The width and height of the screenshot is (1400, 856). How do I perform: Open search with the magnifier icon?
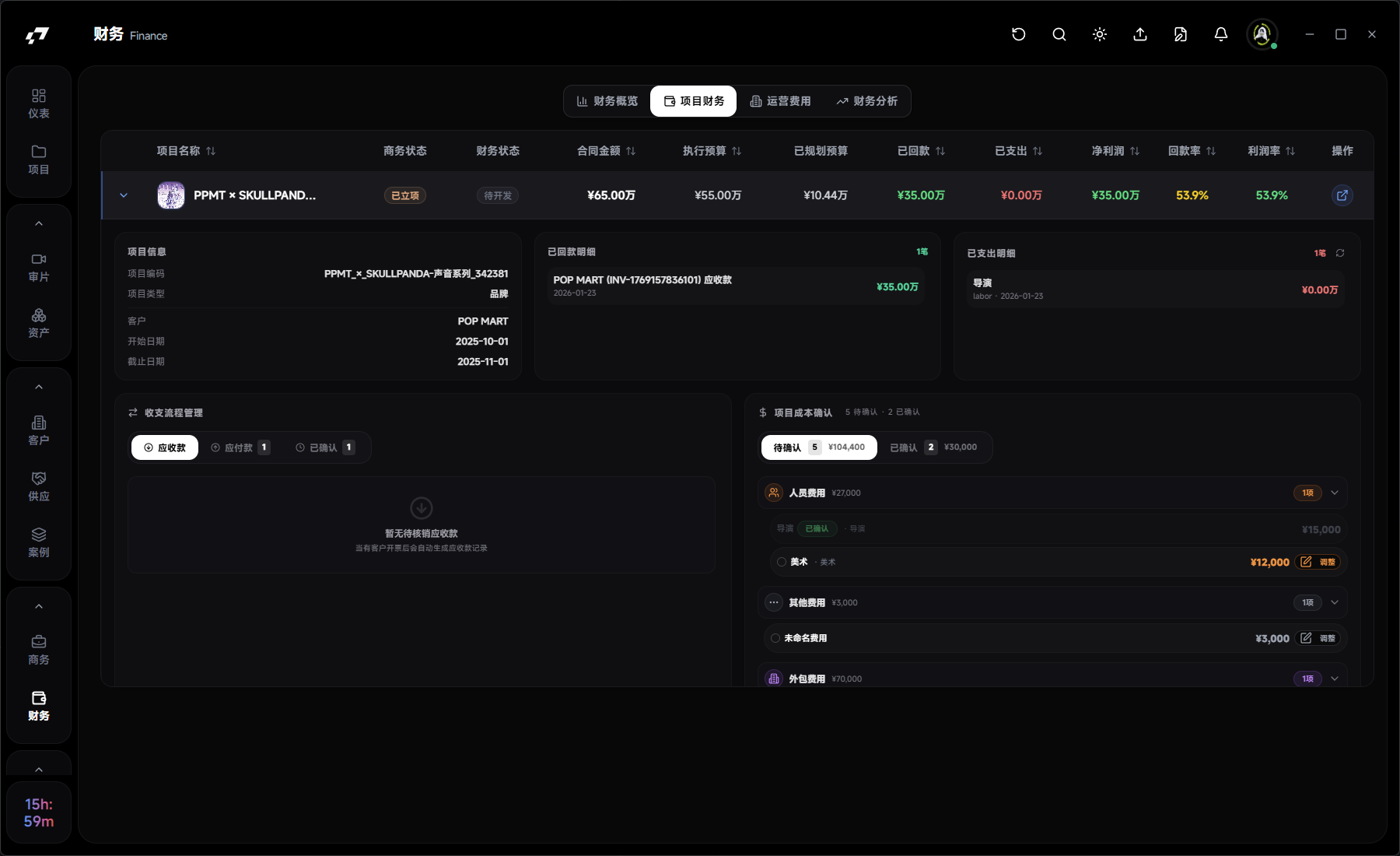1059,34
